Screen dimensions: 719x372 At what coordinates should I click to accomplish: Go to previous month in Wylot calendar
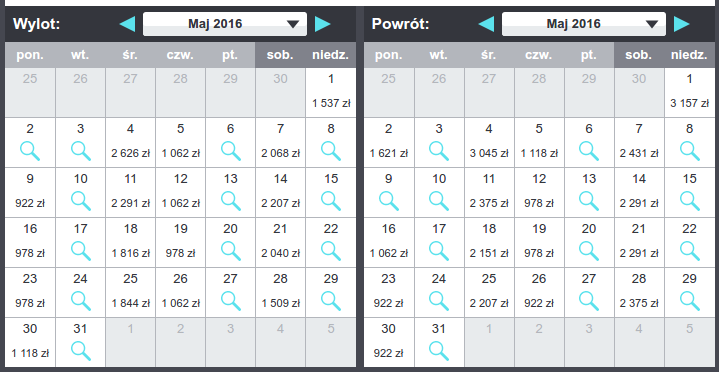point(127,24)
